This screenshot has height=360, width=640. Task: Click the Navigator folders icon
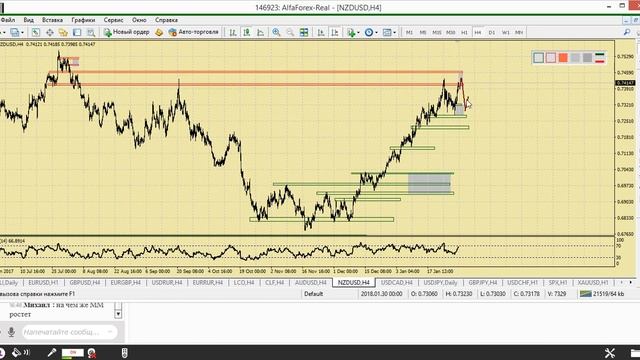tap(63, 32)
